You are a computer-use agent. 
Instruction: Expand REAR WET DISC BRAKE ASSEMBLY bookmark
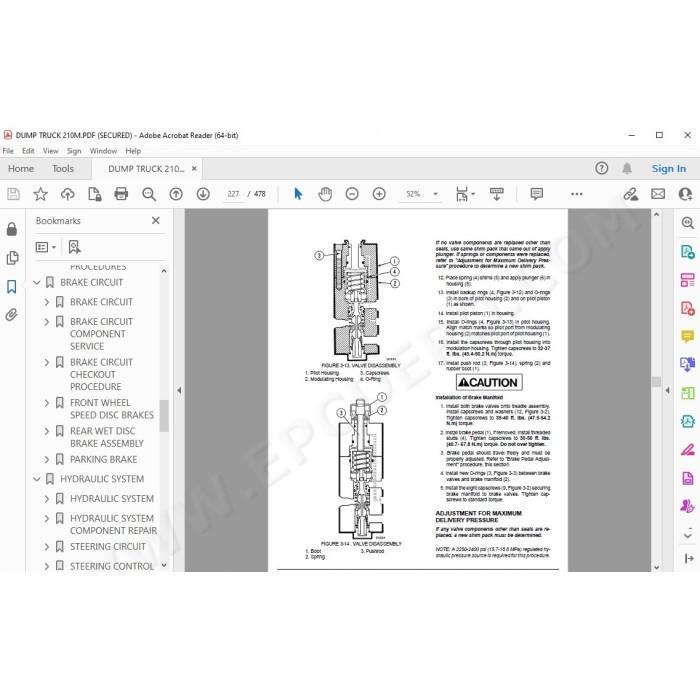pyautogui.click(x=46, y=431)
